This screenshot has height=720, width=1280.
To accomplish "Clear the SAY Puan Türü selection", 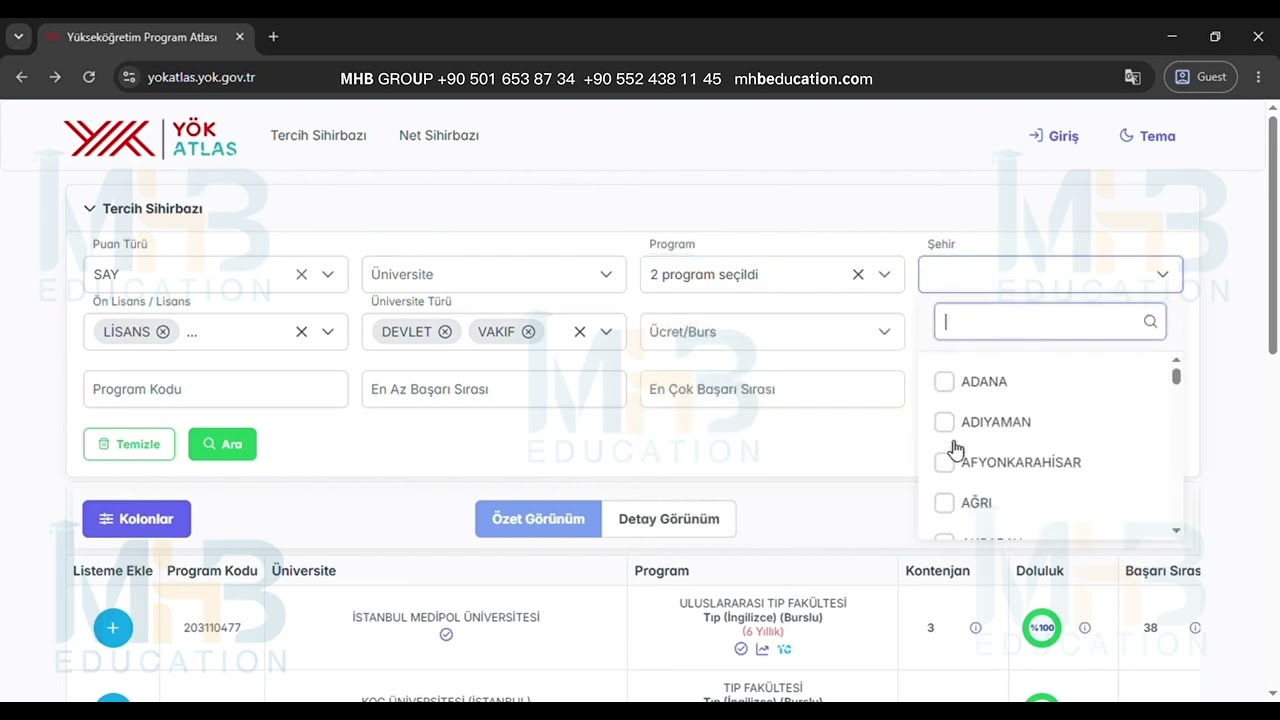I will [x=301, y=274].
